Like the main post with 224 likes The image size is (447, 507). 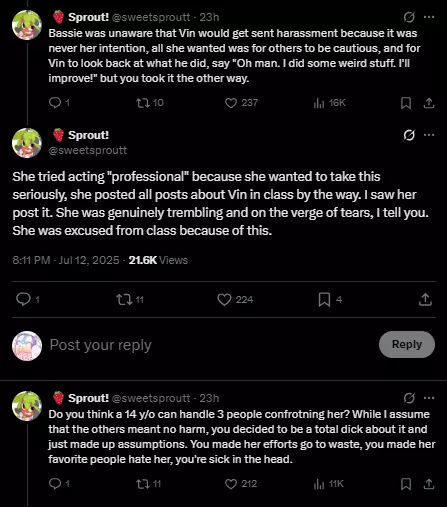[224, 299]
